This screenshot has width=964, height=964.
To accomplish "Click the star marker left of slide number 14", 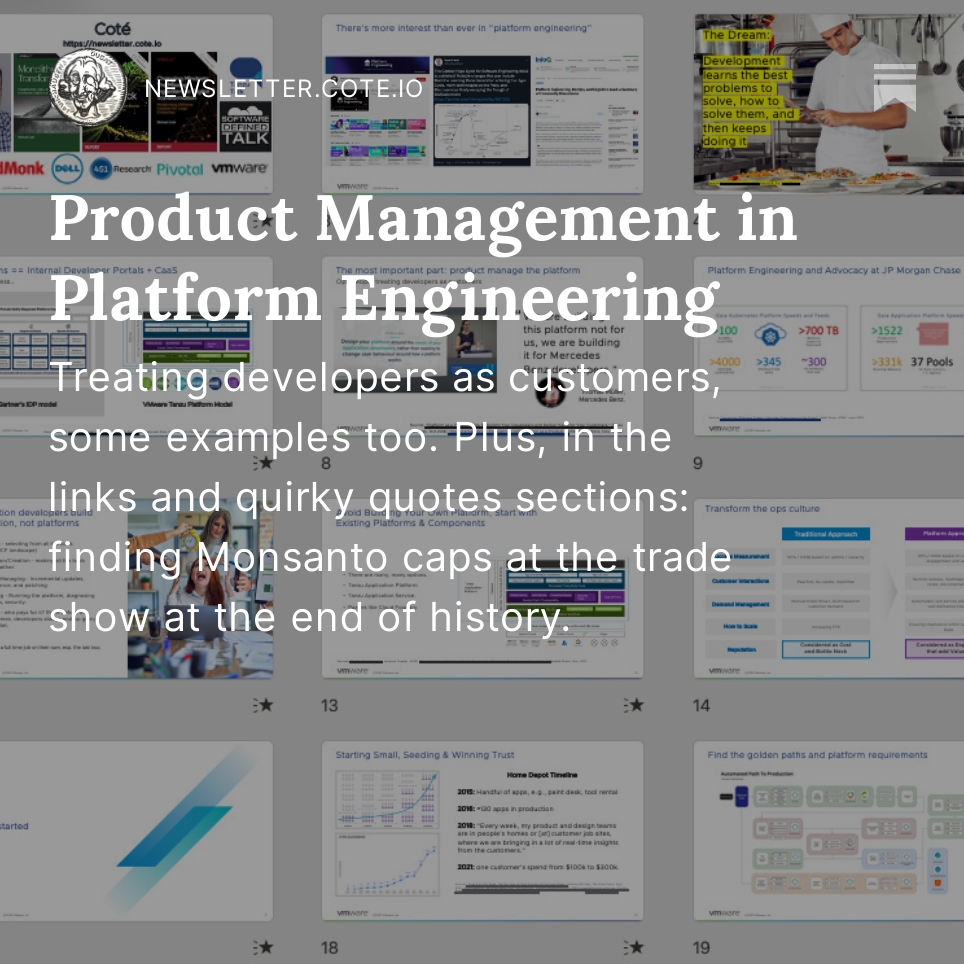I will point(634,705).
